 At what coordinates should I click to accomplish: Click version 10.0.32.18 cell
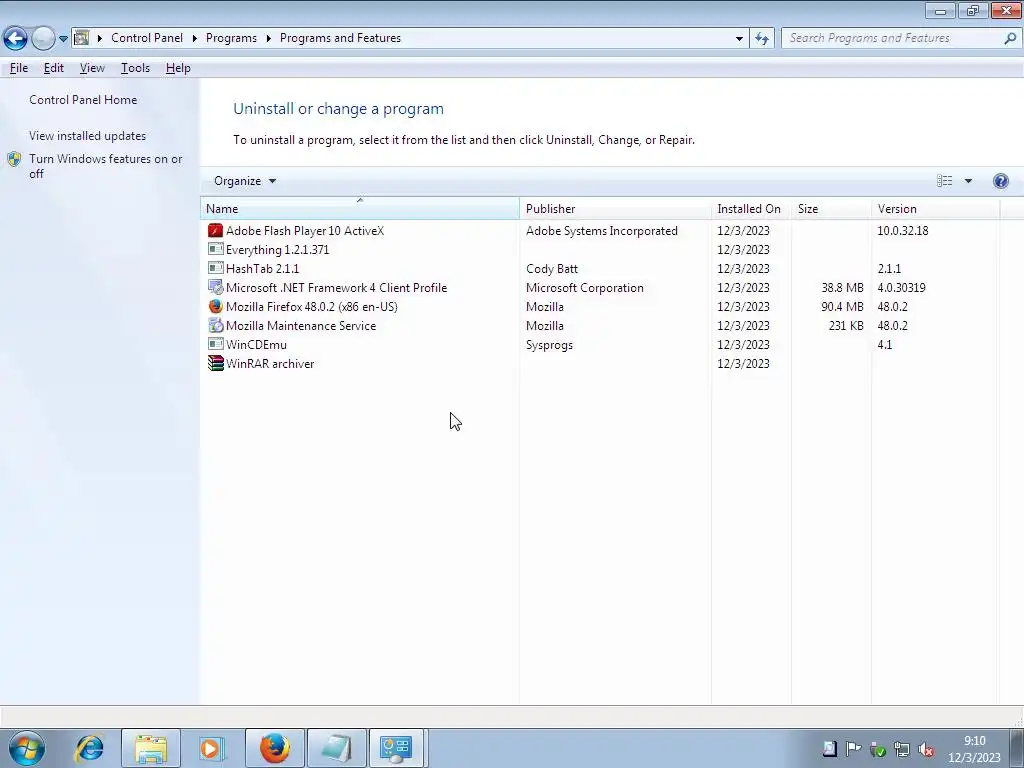[x=903, y=231]
